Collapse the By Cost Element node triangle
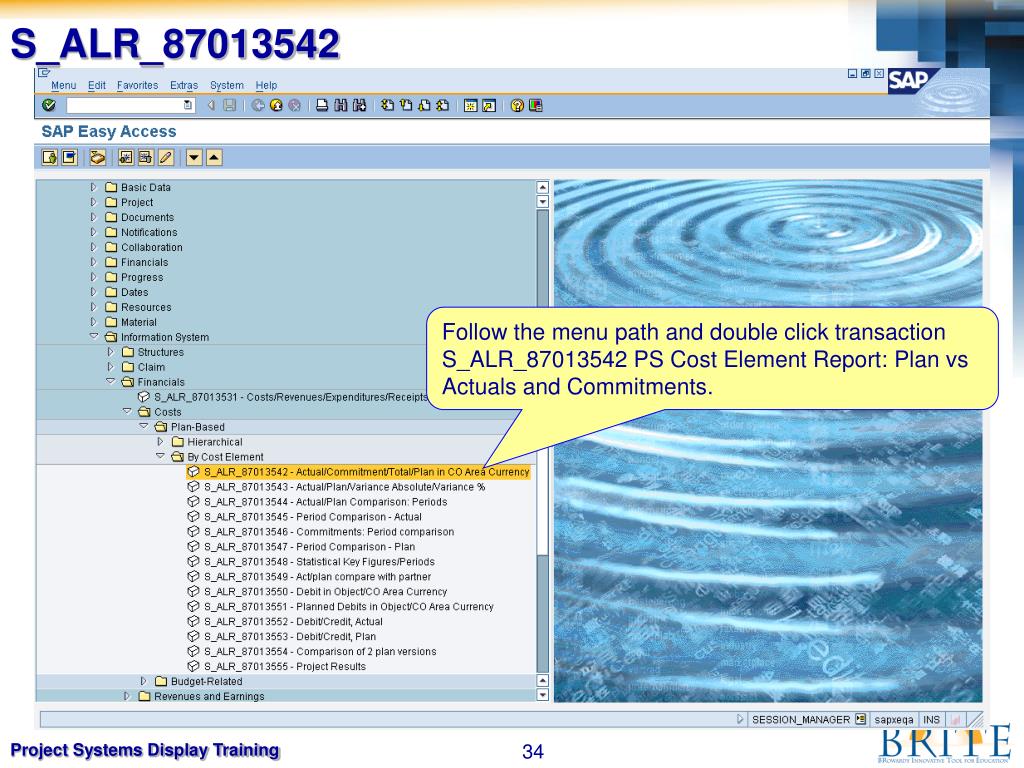 160,456
